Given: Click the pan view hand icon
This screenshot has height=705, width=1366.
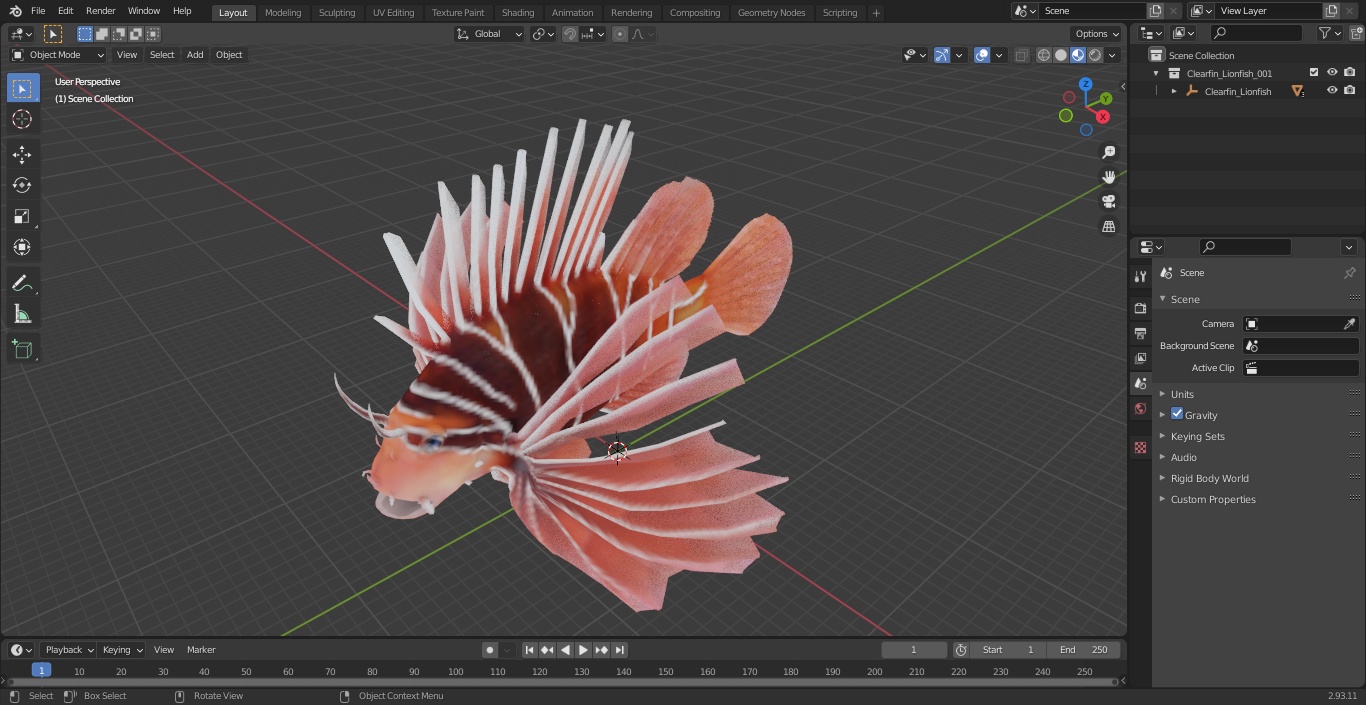Looking at the screenshot, I should pos(1108,177).
